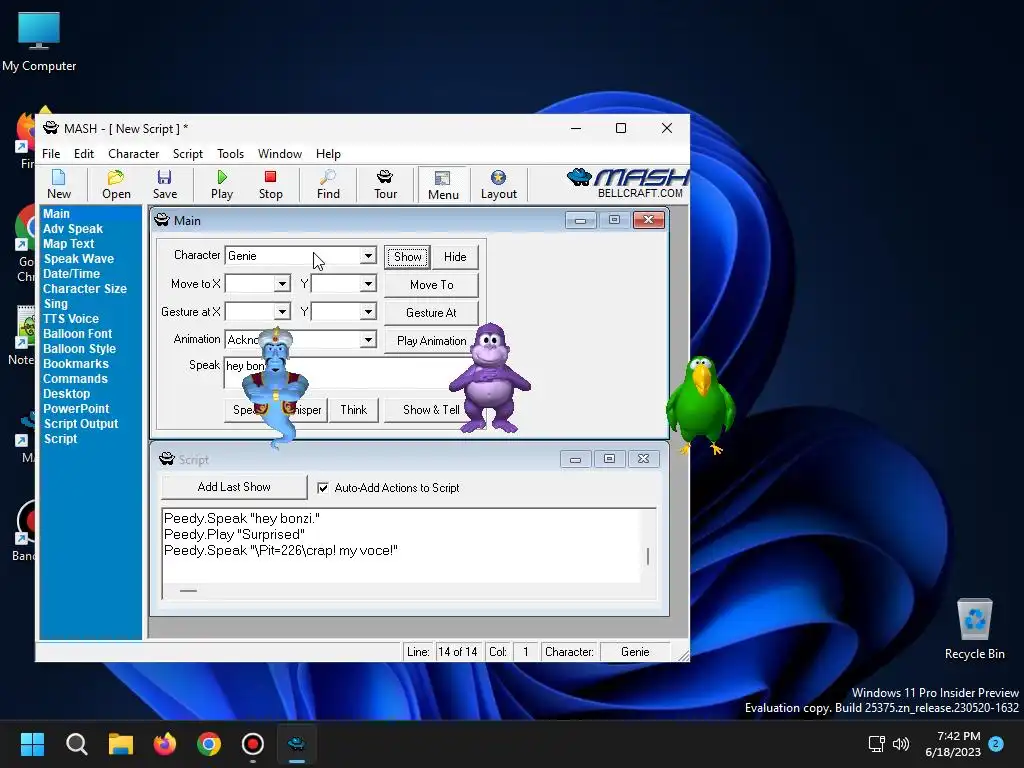The image size is (1024, 768).
Task: Click the Move To button
Action: [x=431, y=285]
